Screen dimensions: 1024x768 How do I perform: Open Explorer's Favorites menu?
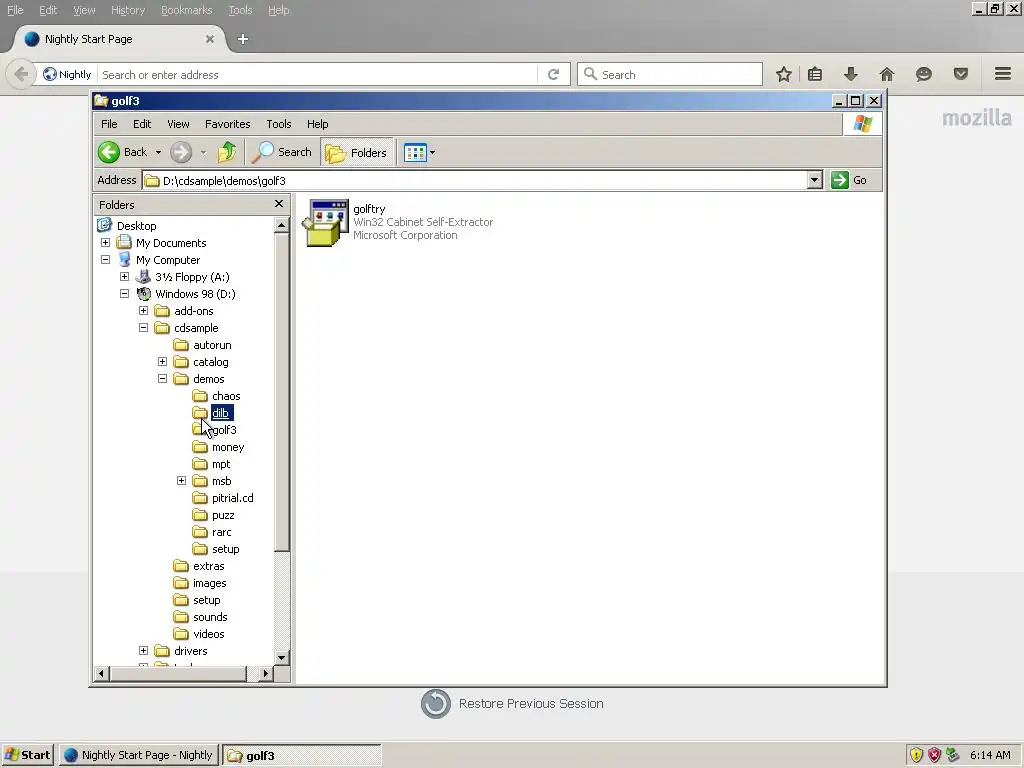coord(227,124)
